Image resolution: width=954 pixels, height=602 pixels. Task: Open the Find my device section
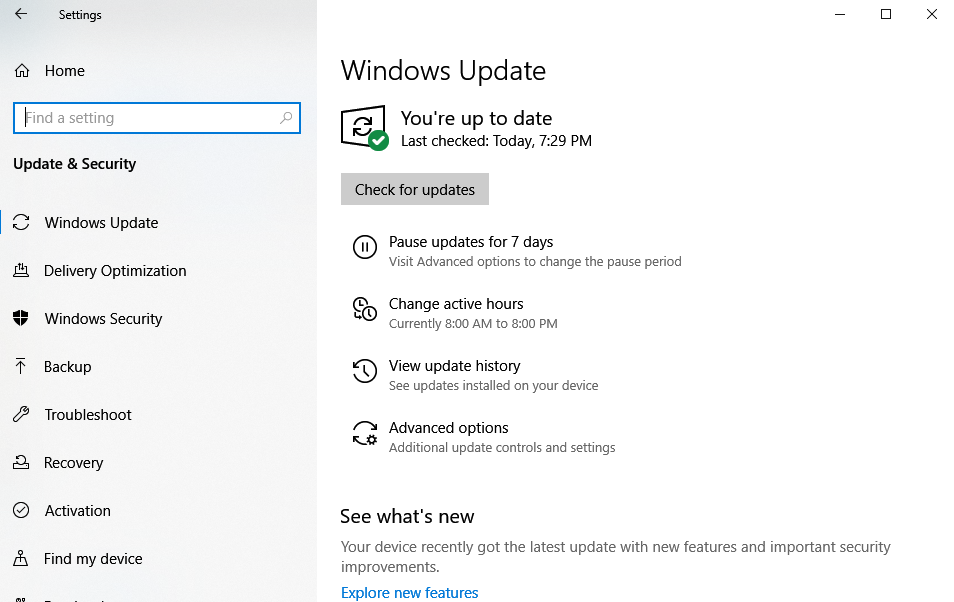coord(93,559)
